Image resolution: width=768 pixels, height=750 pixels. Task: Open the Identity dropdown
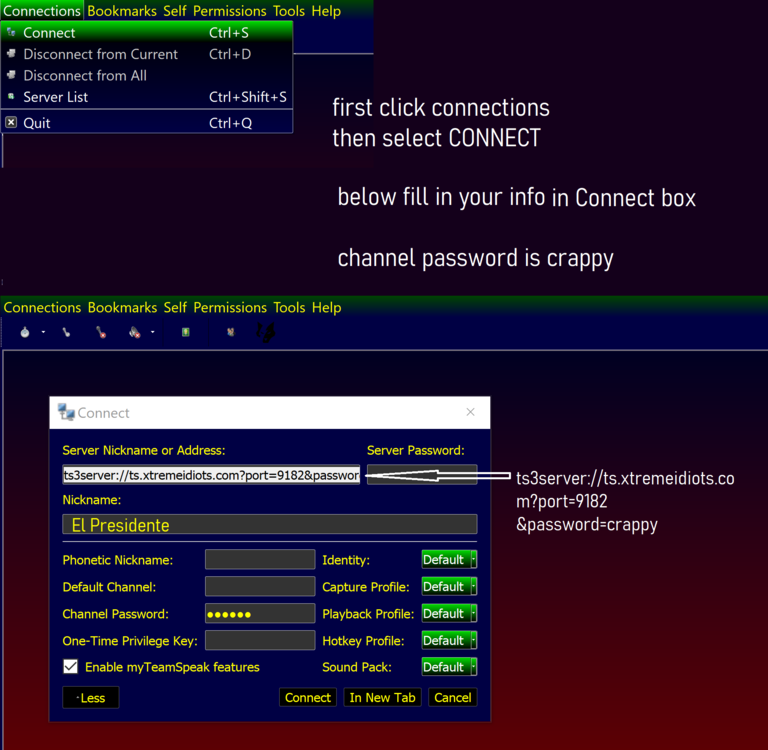(x=449, y=559)
